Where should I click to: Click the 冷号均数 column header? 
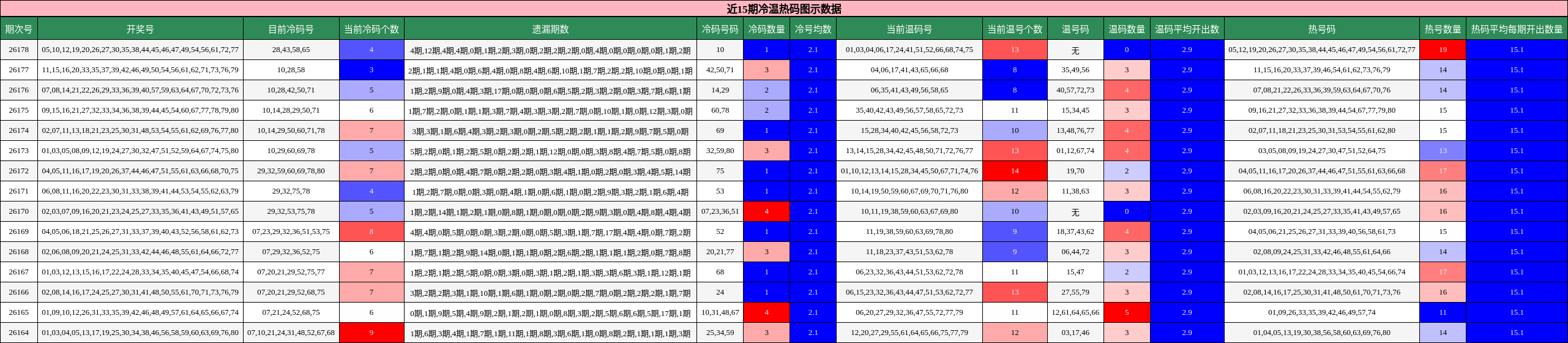point(813,29)
